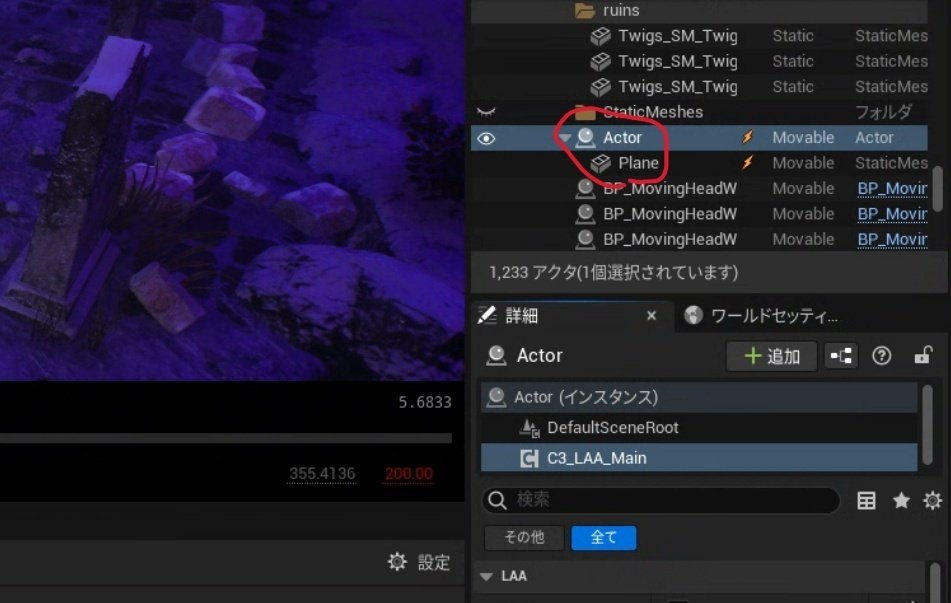Click the lightning icon on Plane row

pyautogui.click(x=748, y=163)
